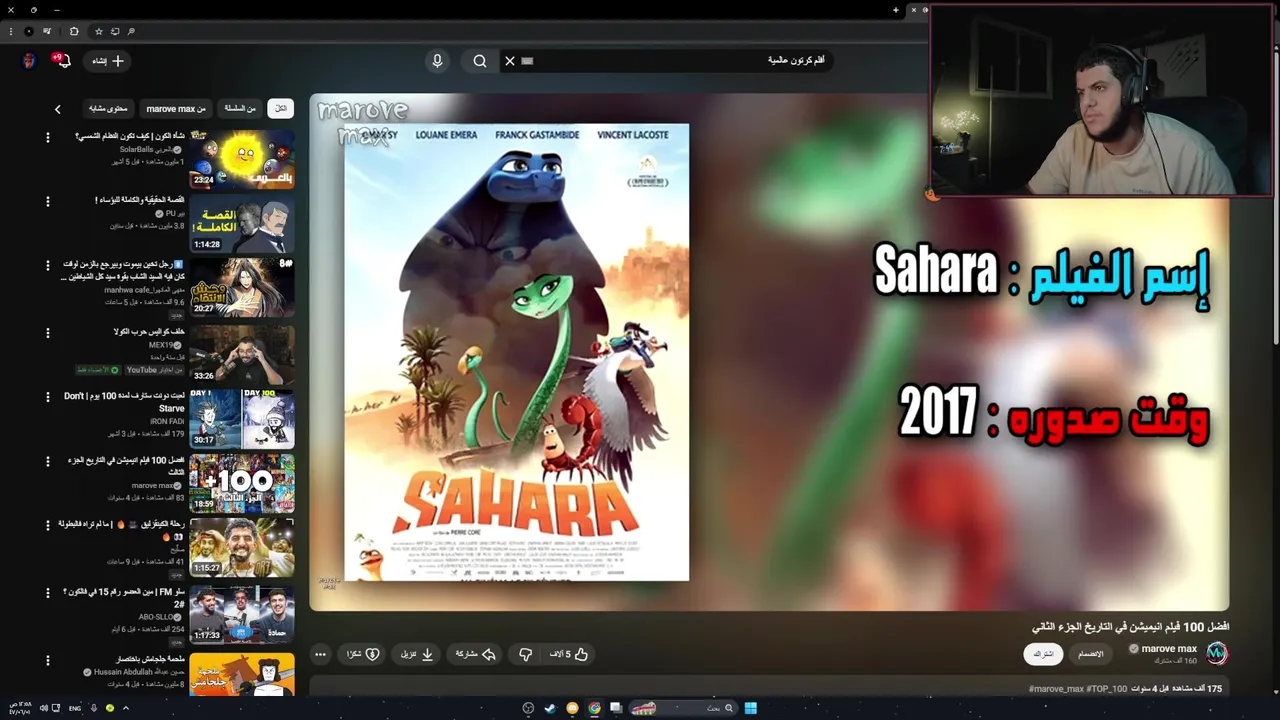This screenshot has height=720, width=1280.
Task: Open the marove max channel avatar
Action: (1216, 653)
